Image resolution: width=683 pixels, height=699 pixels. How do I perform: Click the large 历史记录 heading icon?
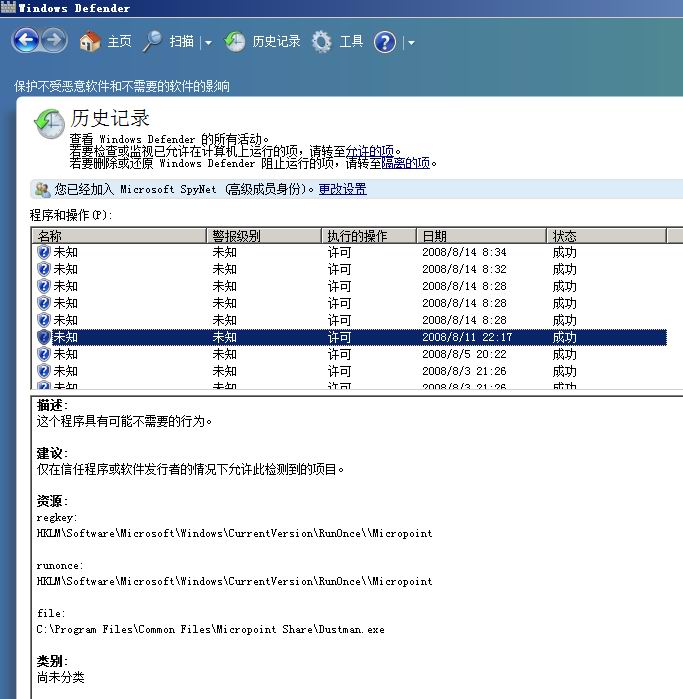click(49, 124)
